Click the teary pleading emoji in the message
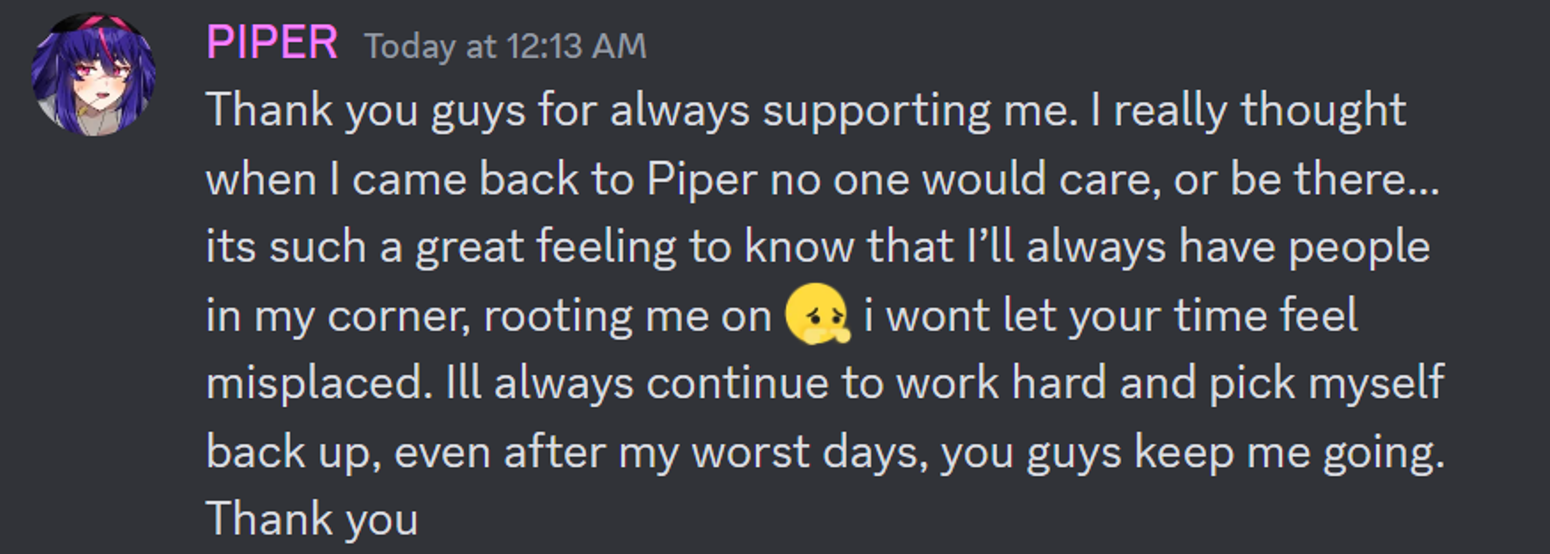The width and height of the screenshot is (1550, 554). pos(817,315)
